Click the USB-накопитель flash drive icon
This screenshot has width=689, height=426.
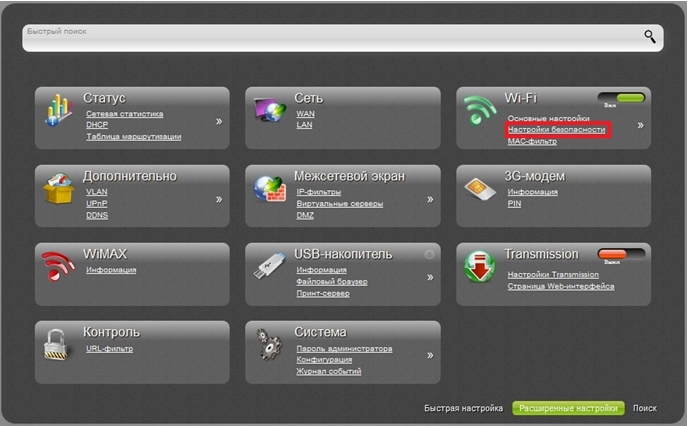[x=270, y=266]
